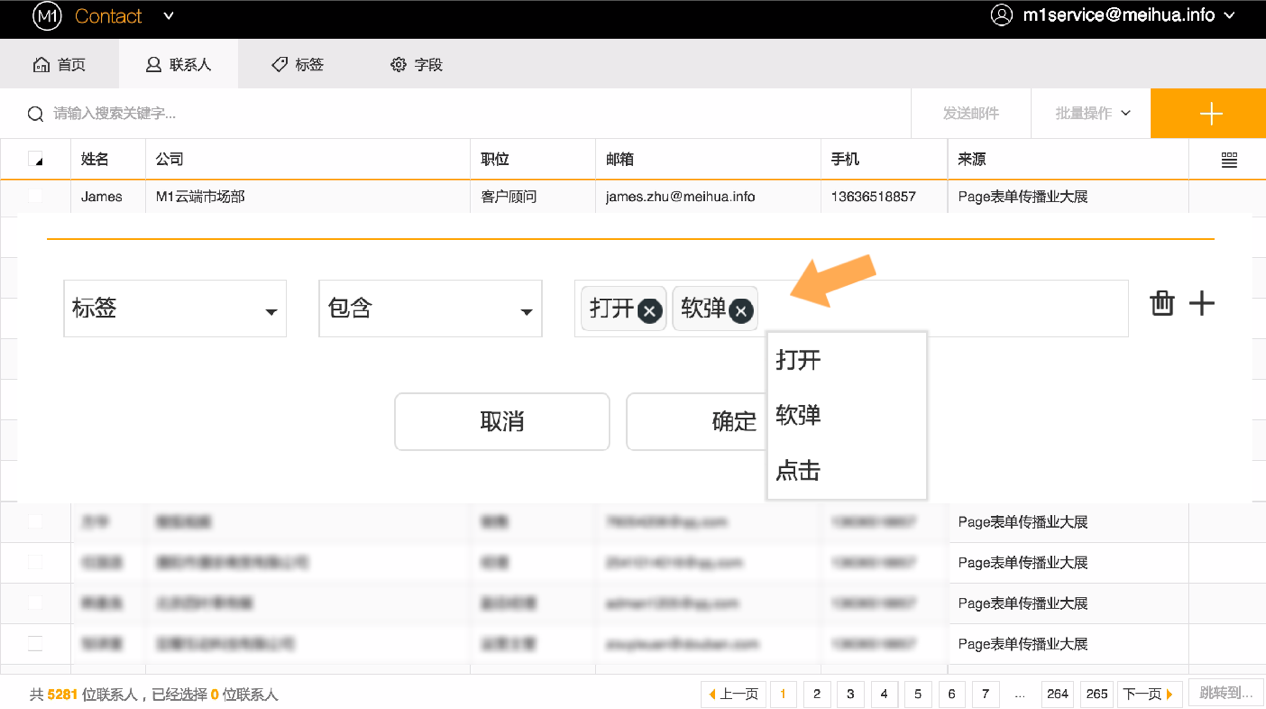Expand the 包含 condition dropdown
The image size is (1266, 709).
click(430, 309)
